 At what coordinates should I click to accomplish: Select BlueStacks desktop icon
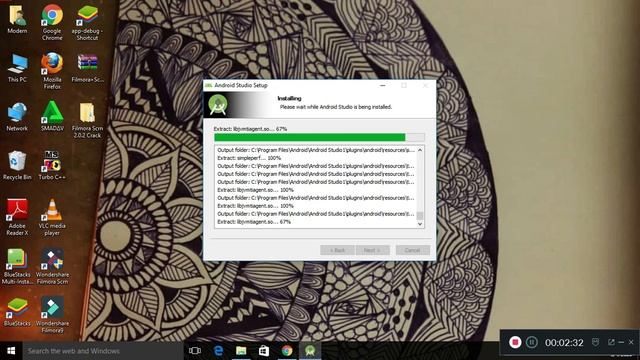pyautogui.click(x=17, y=312)
